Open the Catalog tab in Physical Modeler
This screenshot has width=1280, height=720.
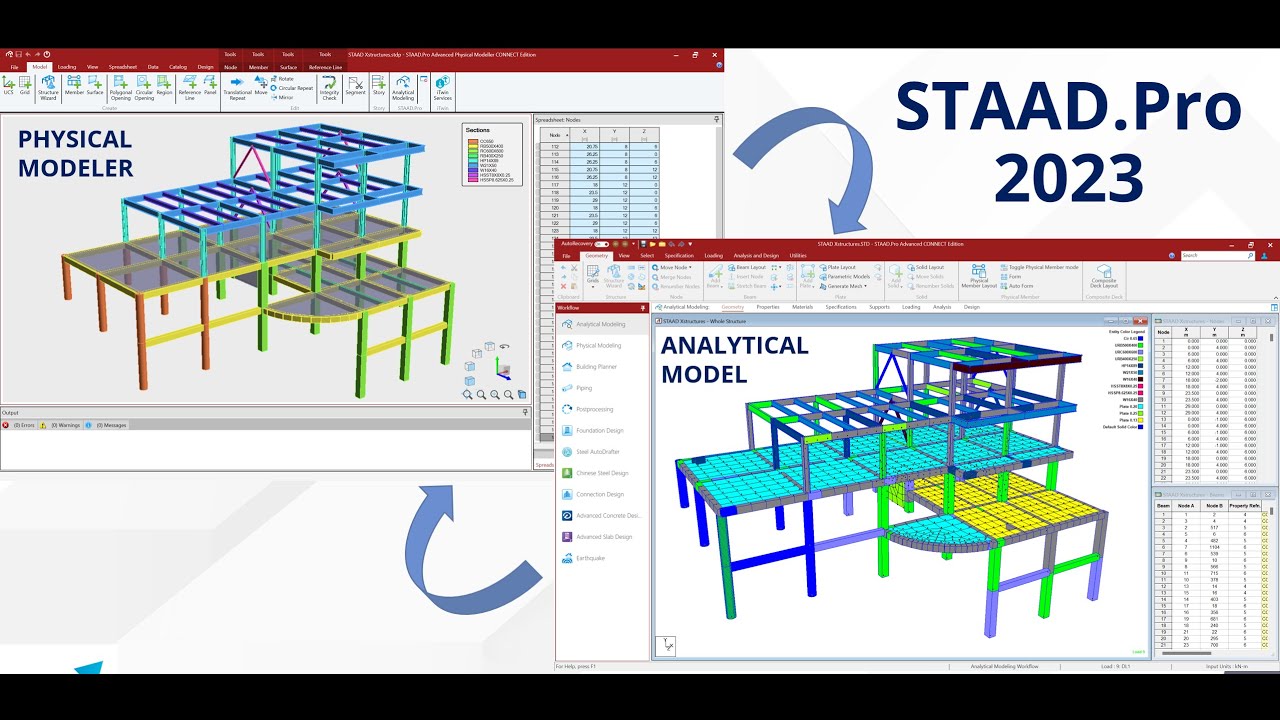178,67
